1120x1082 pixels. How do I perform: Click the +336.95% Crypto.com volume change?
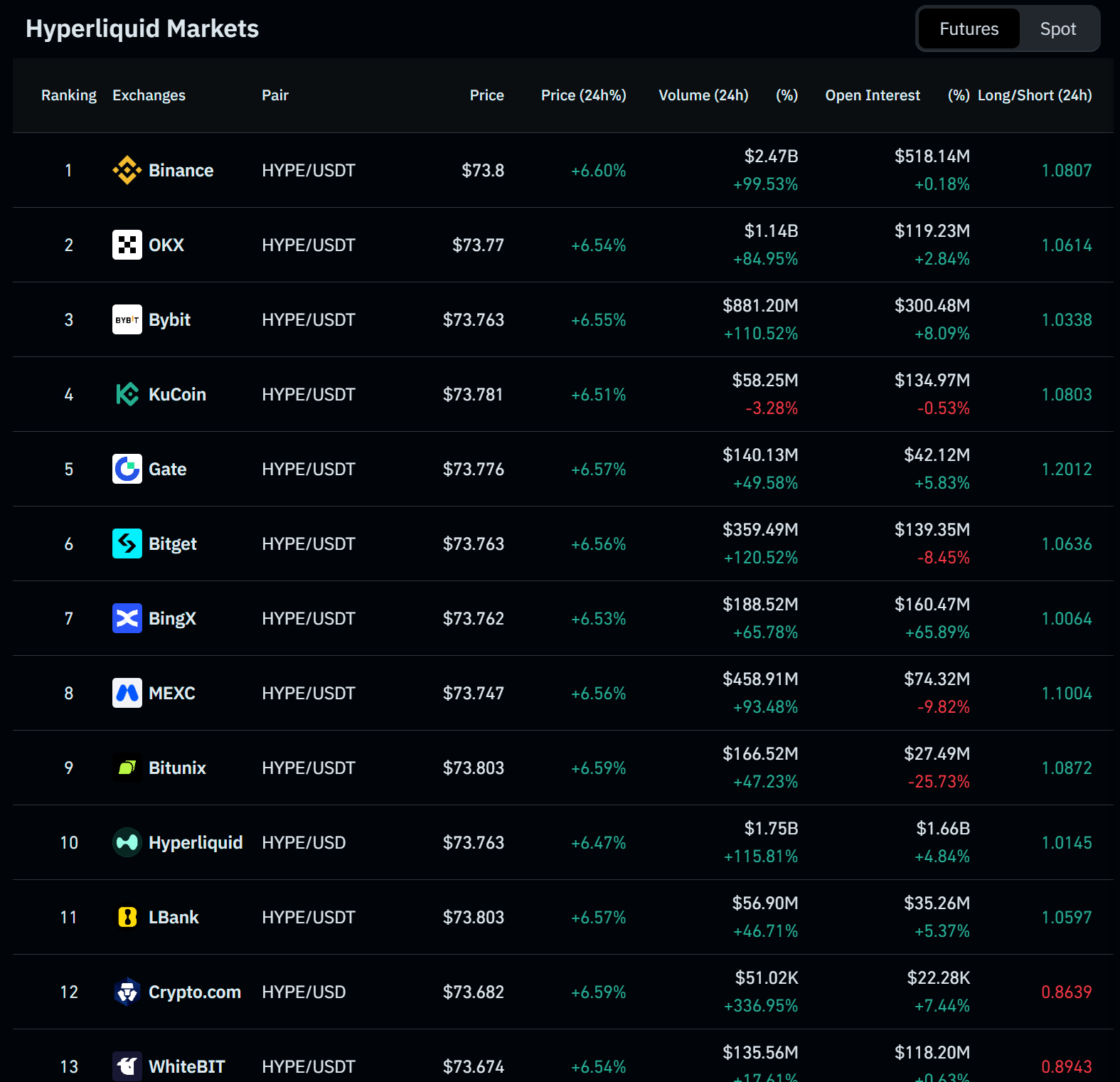(x=761, y=1006)
